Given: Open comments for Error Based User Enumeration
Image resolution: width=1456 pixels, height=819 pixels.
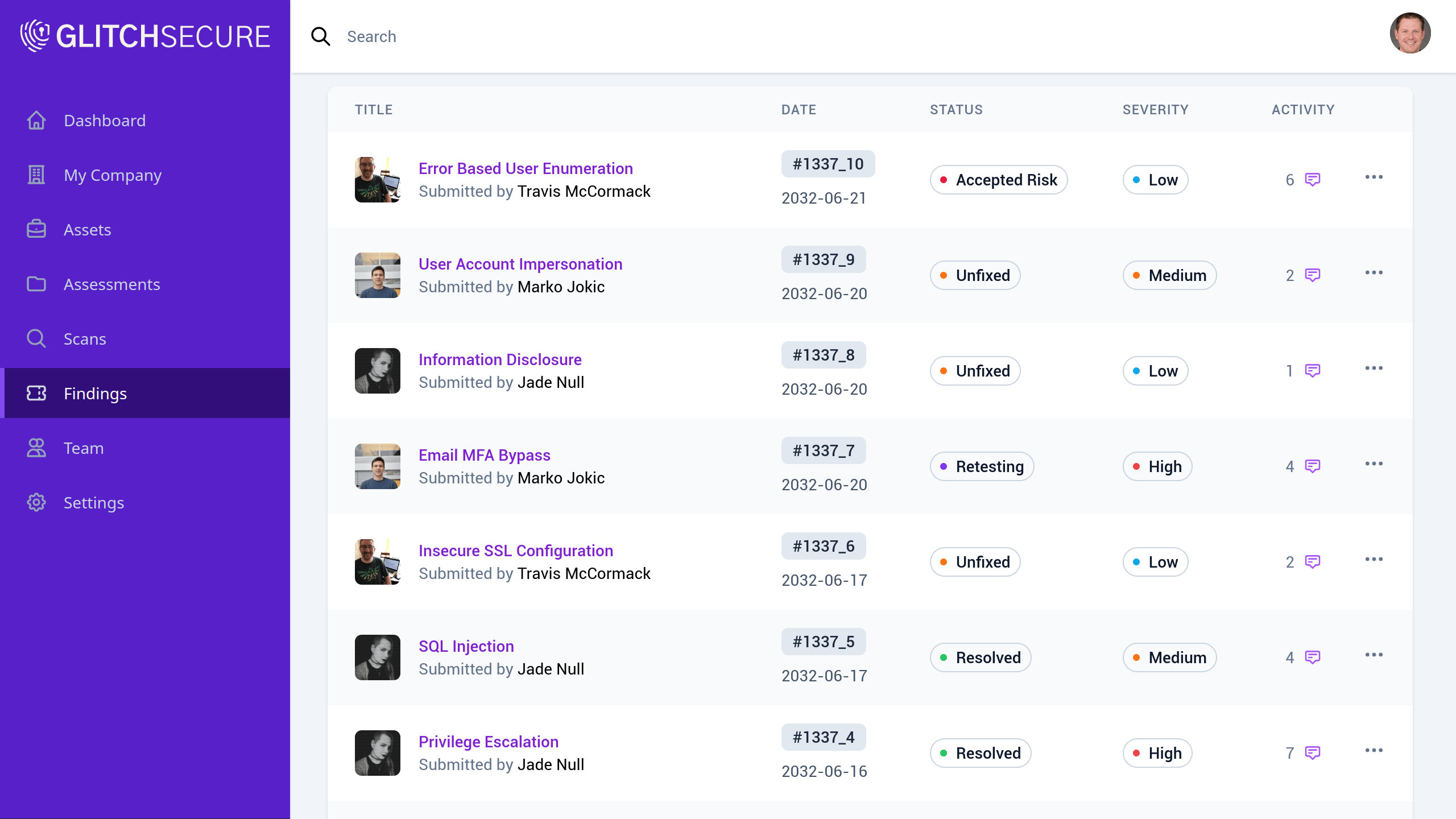Looking at the screenshot, I should click(x=1312, y=180).
